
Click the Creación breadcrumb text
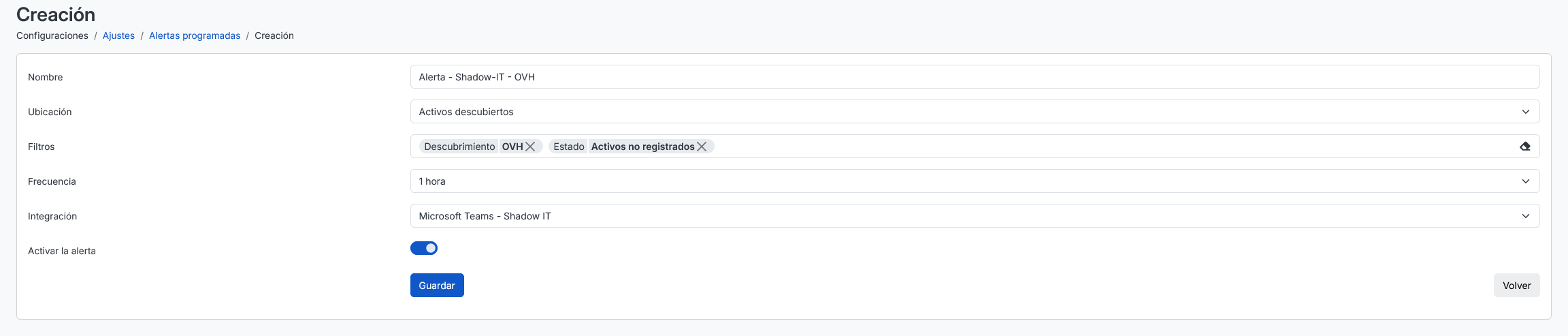(274, 35)
